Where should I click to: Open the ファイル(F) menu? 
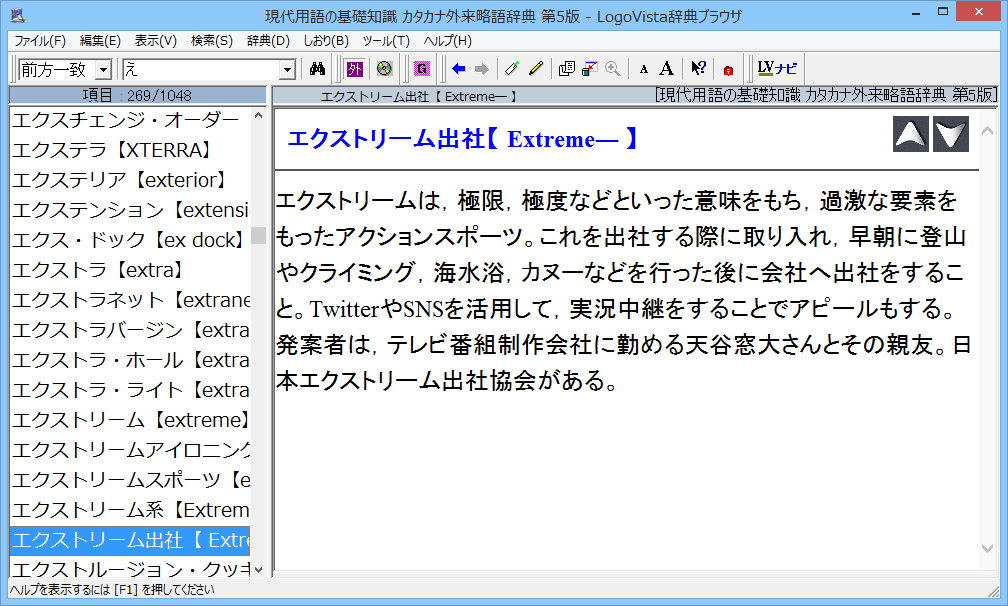click(x=40, y=41)
